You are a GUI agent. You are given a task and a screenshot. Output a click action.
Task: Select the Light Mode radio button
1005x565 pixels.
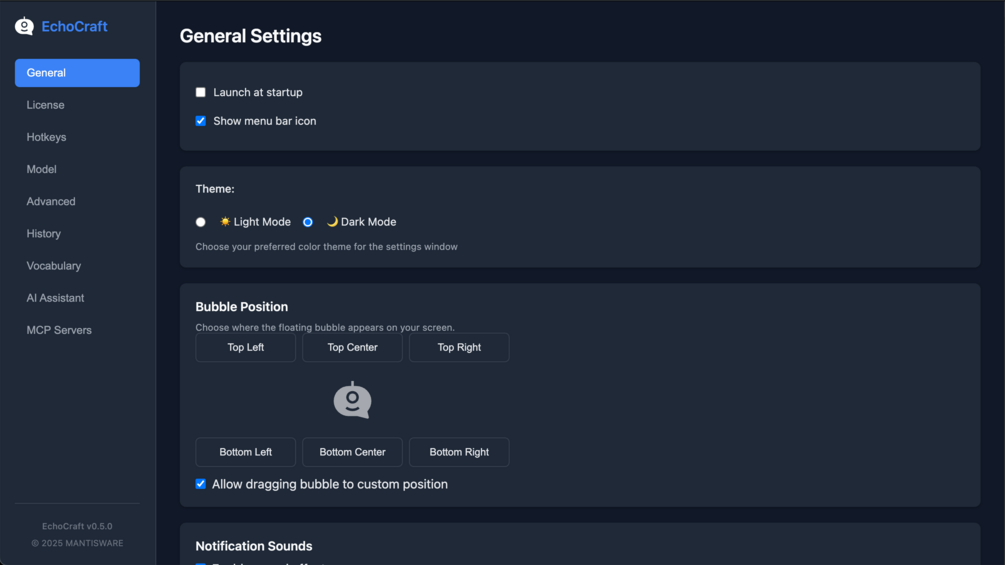click(x=201, y=222)
